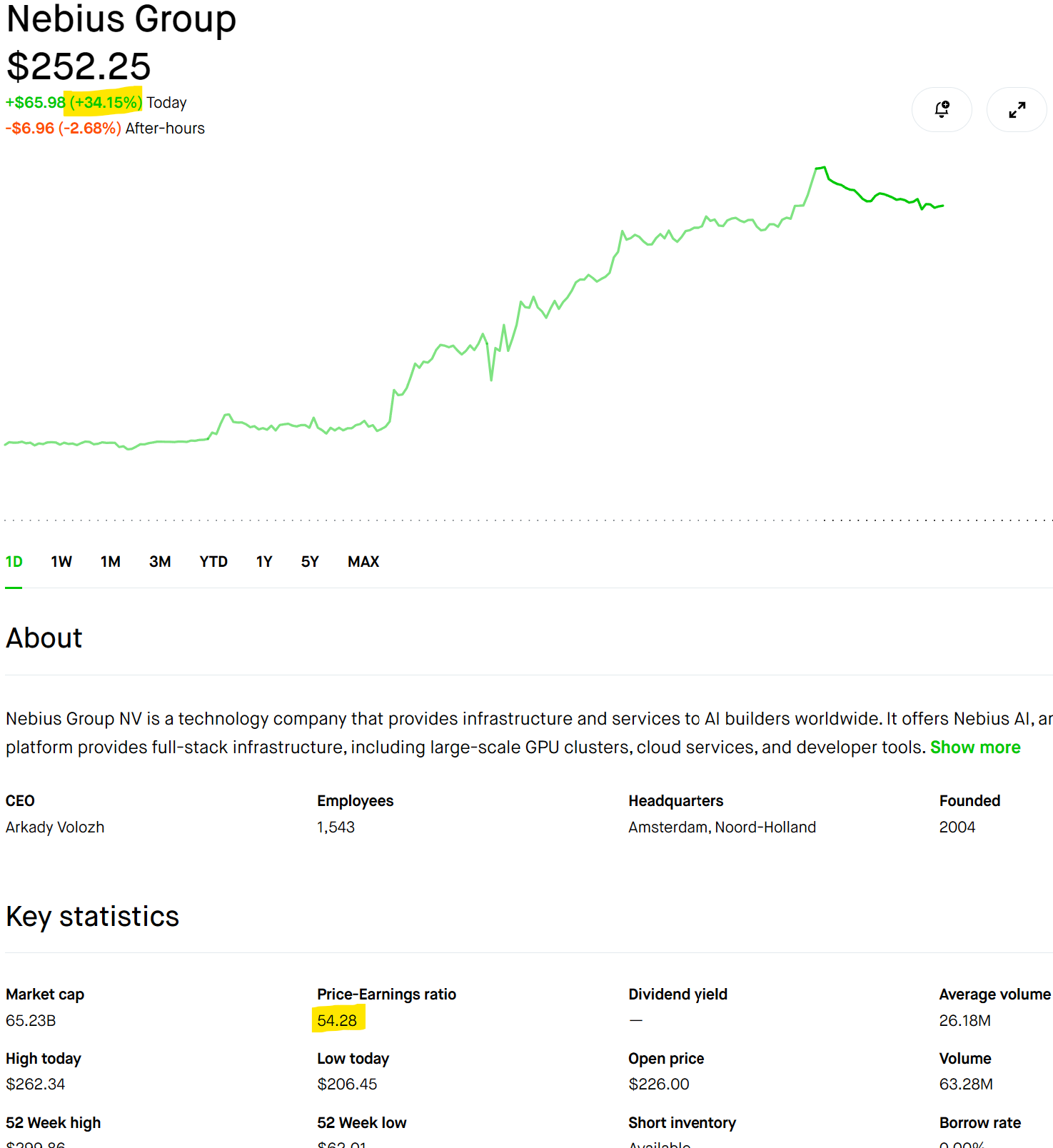Screen dimensions: 1053x1148
Task: Click the Key statistics heading
Action: point(93,917)
